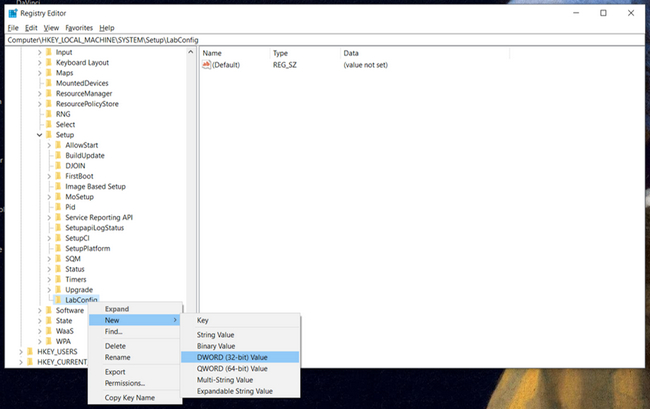
Task: Open the Edit menu
Action: (31, 28)
